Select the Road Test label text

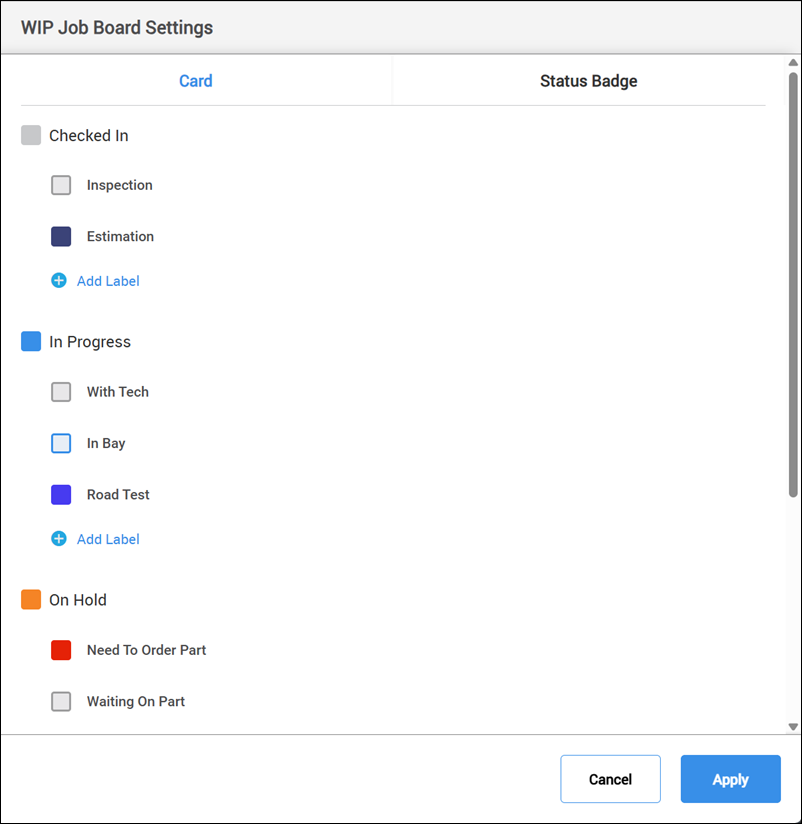point(118,494)
